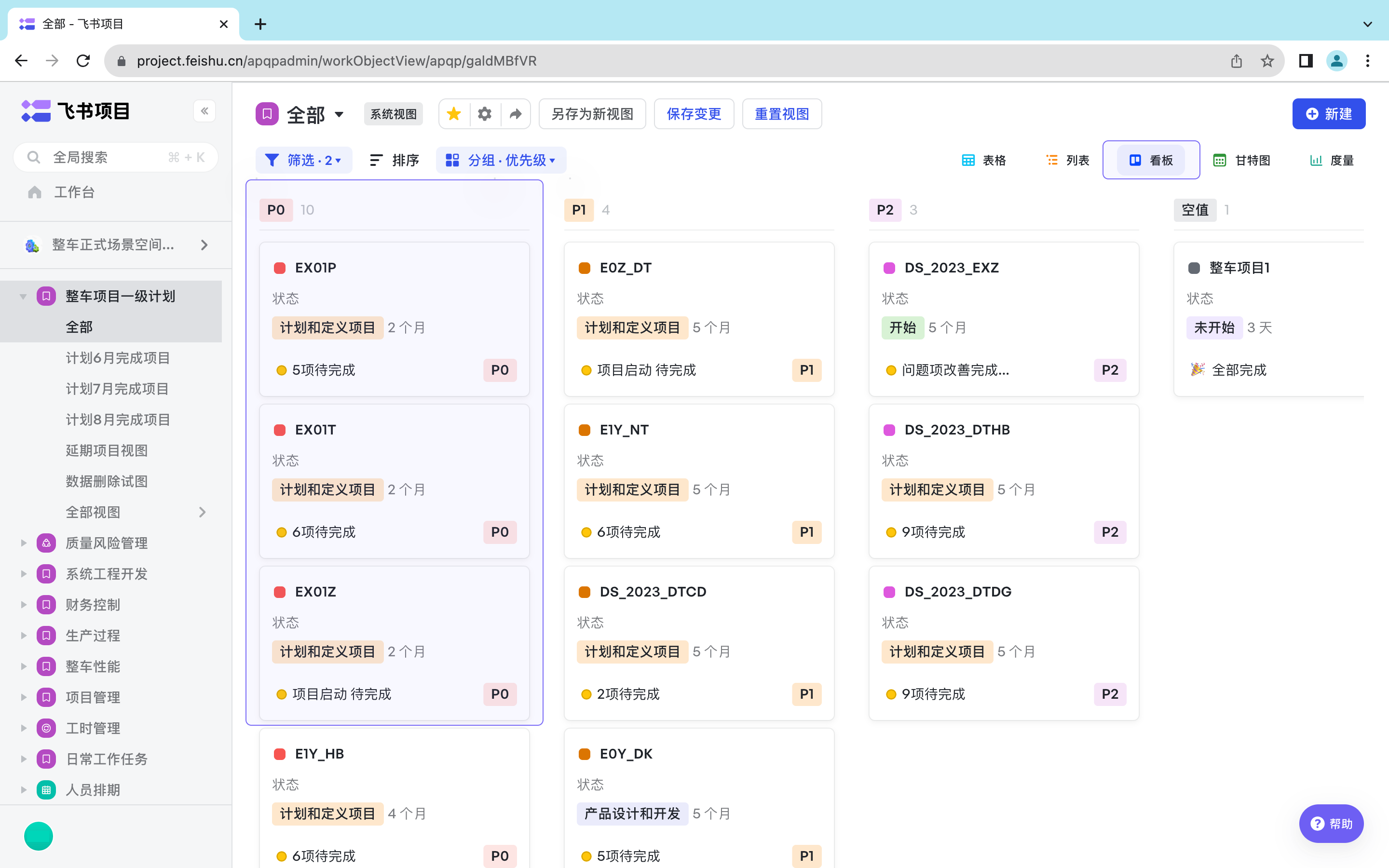Open 分组·优先级 grouping dropdown
The image size is (1389, 868).
coord(501,160)
